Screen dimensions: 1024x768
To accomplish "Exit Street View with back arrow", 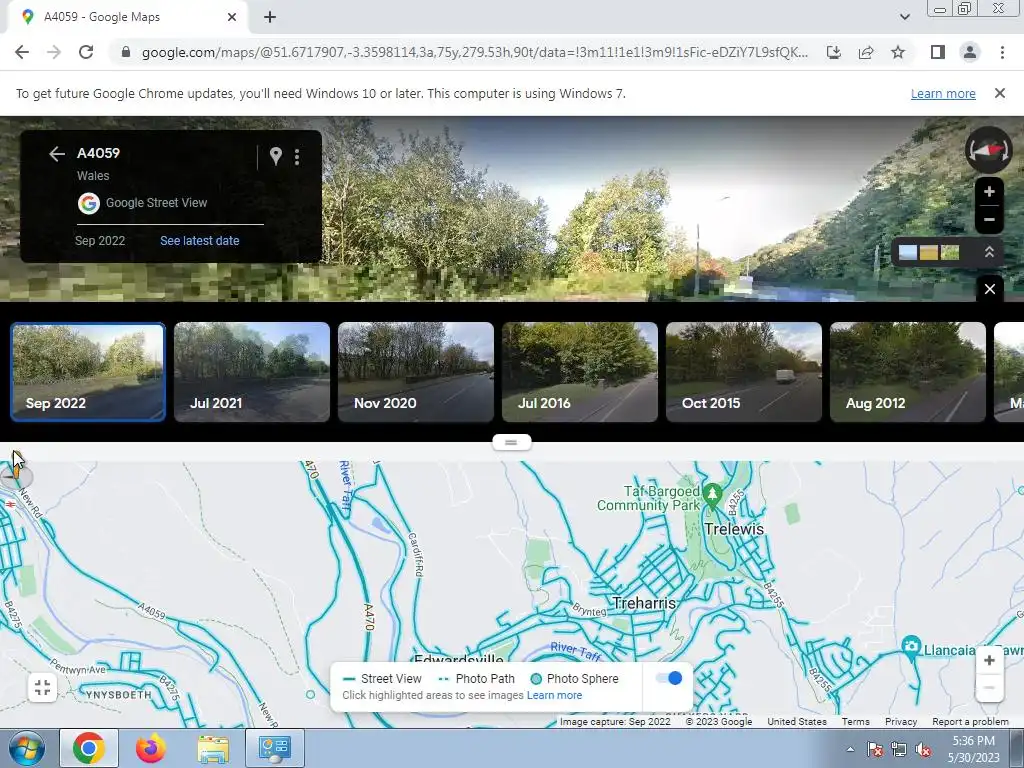I will click(x=57, y=153).
